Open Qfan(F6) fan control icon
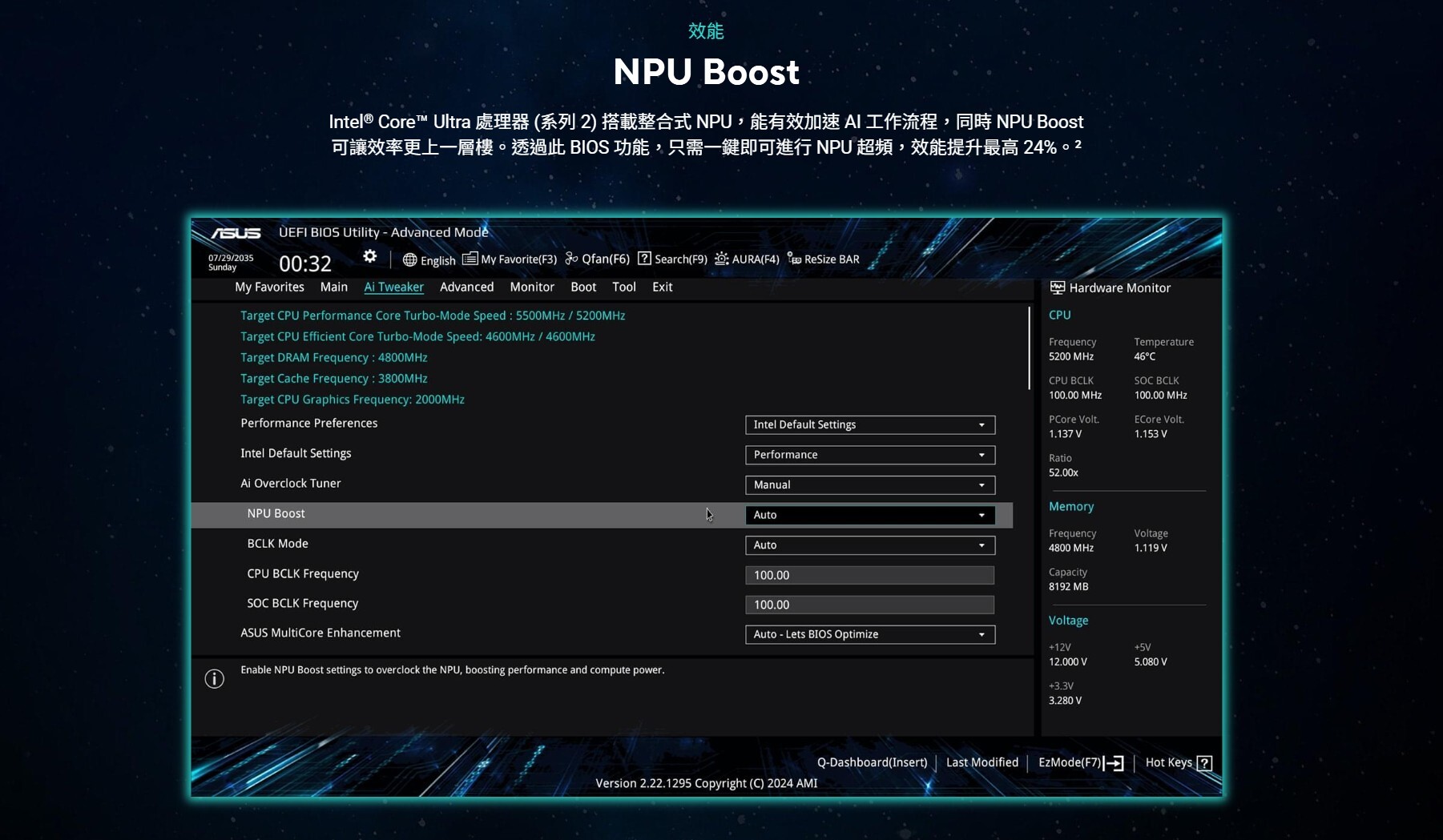 tap(571, 259)
